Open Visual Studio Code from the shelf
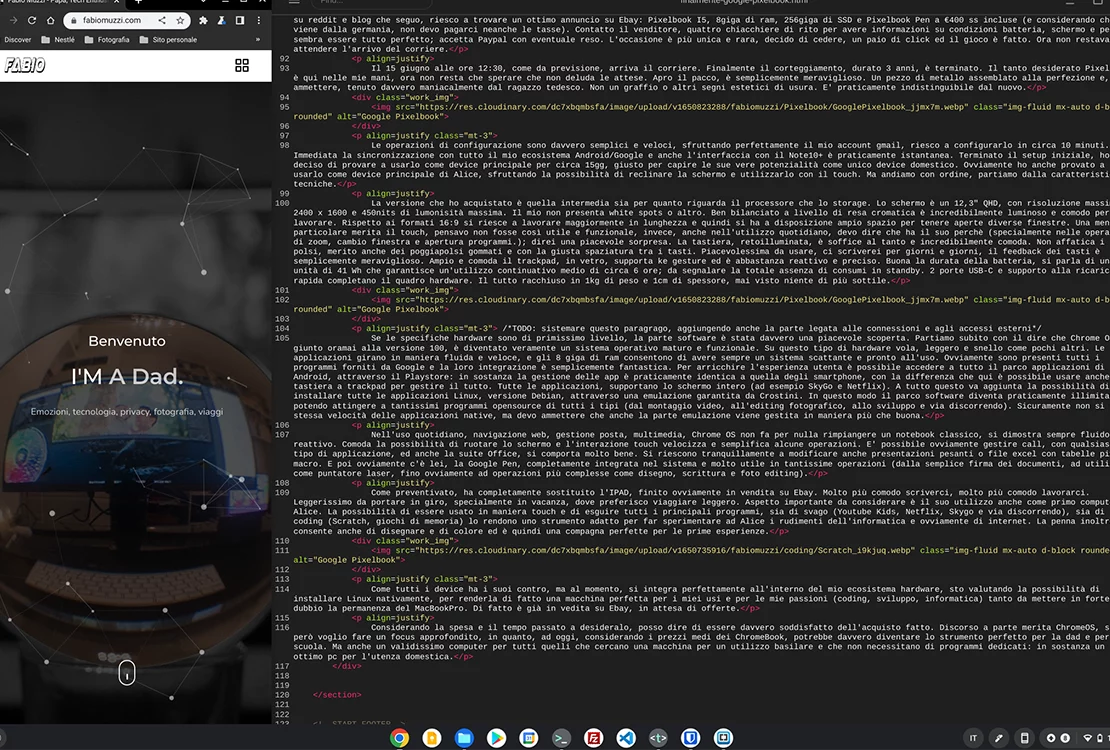 click(x=625, y=737)
